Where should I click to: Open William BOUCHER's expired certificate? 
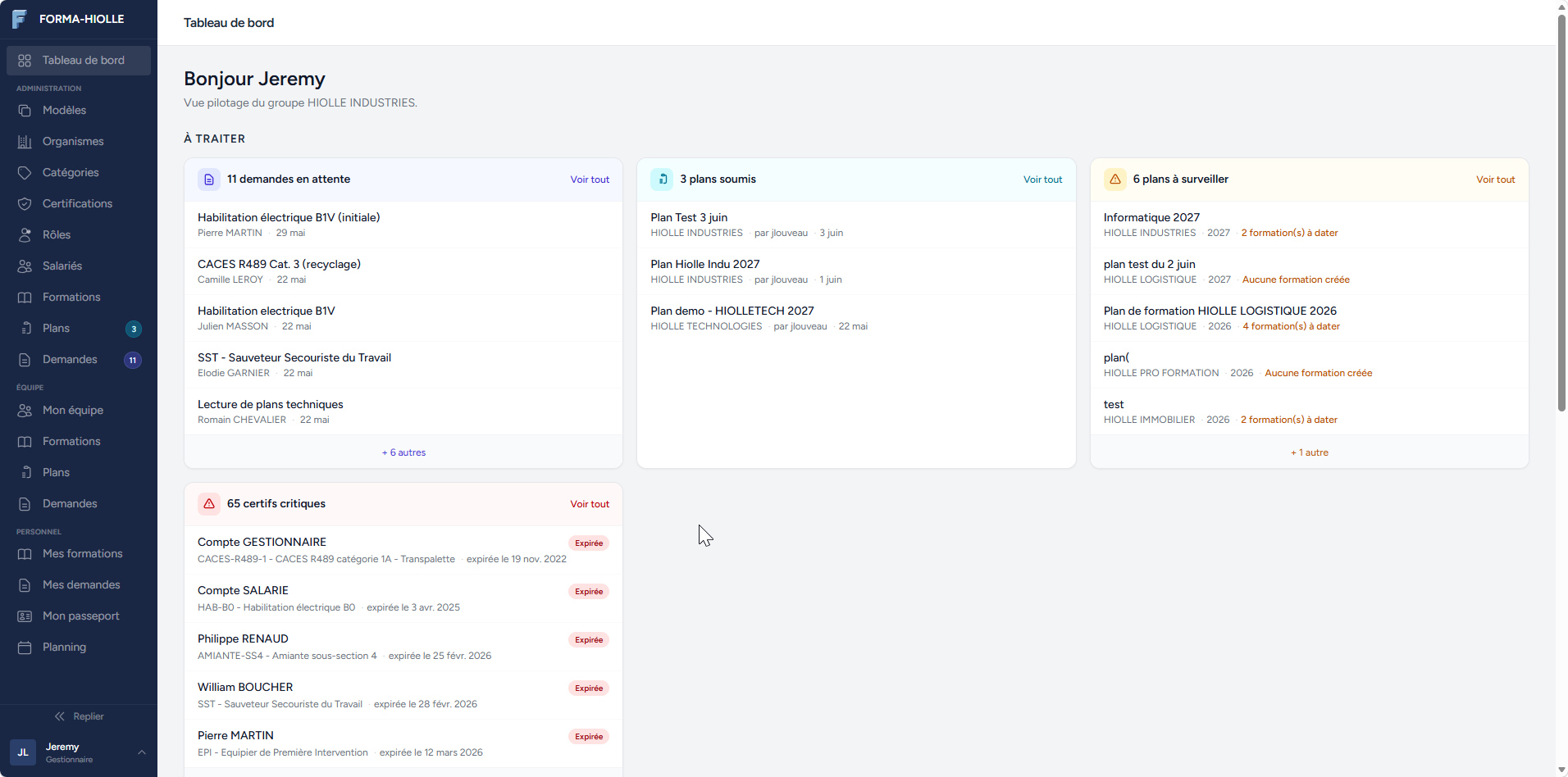(403, 695)
